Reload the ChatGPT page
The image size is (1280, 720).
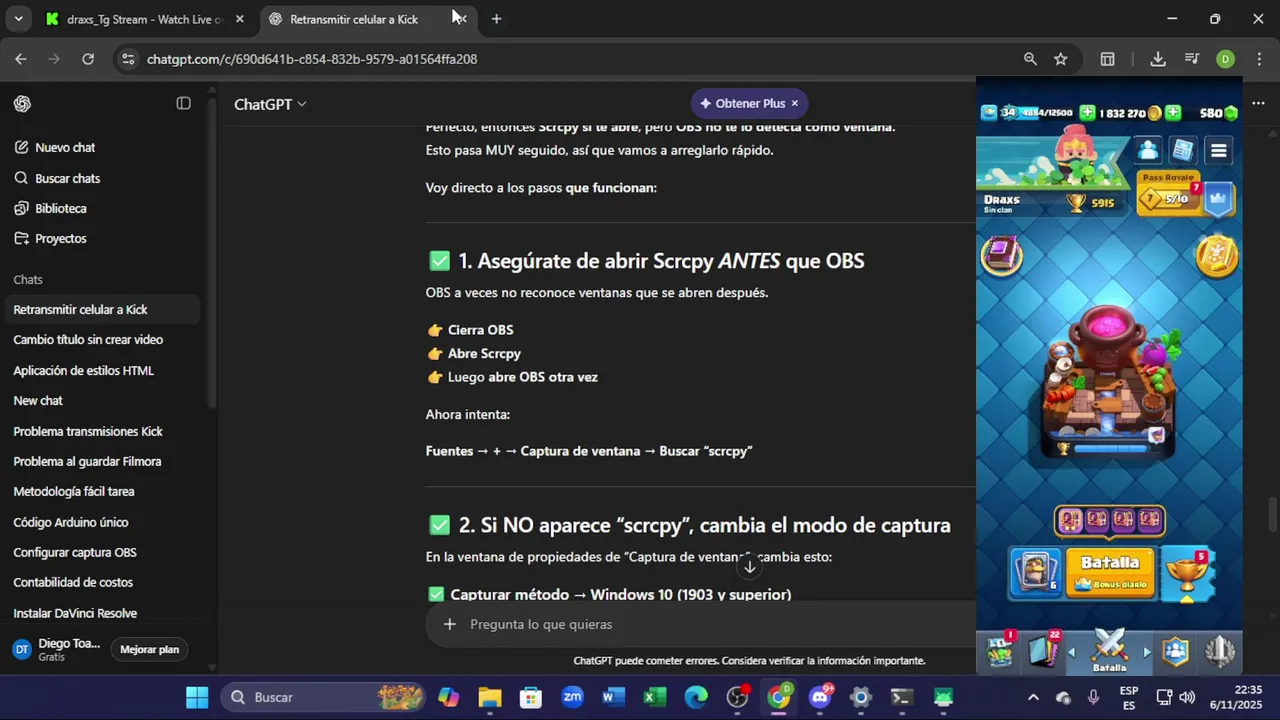point(88,59)
